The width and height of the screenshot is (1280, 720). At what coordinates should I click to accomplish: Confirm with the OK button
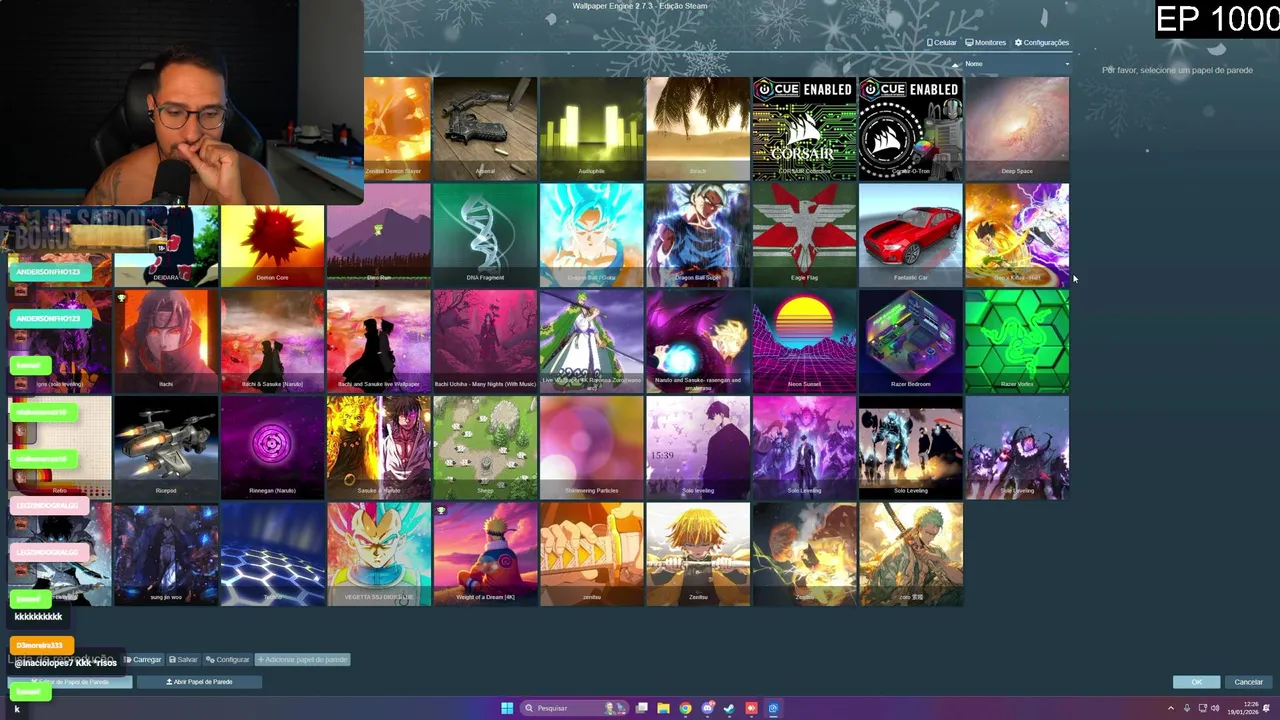click(x=1196, y=682)
